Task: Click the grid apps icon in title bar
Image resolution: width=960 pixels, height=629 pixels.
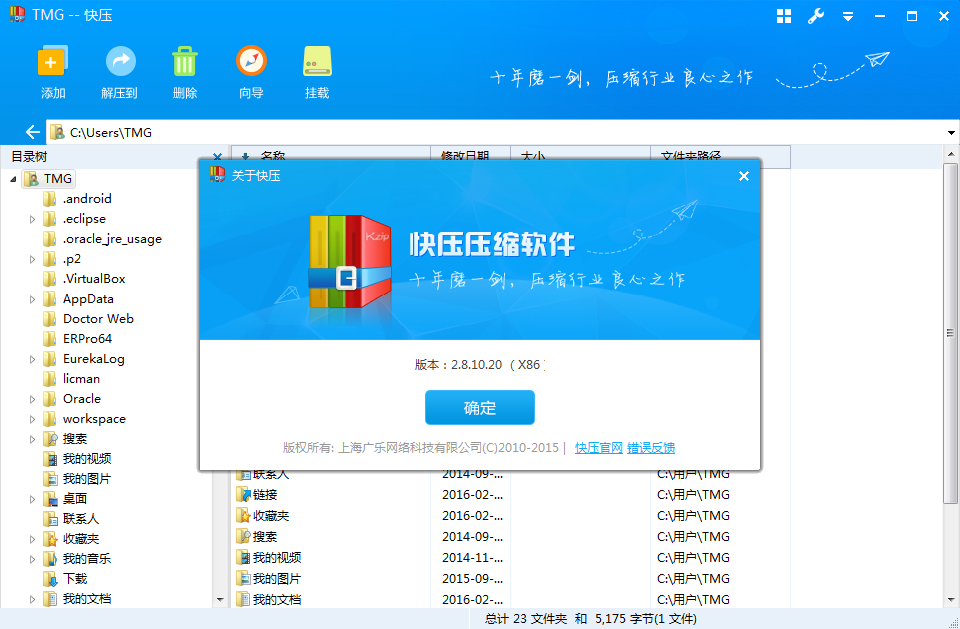Action: pyautogui.click(x=784, y=16)
